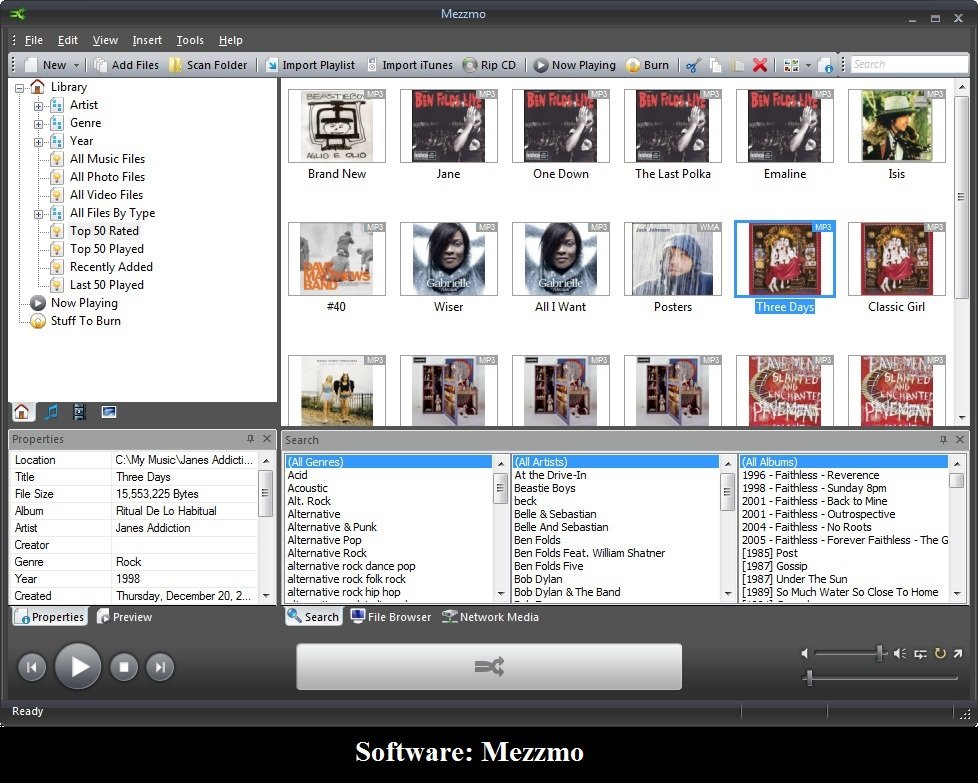978x783 pixels.
Task: Click the music library view icon
Action: (x=50, y=411)
